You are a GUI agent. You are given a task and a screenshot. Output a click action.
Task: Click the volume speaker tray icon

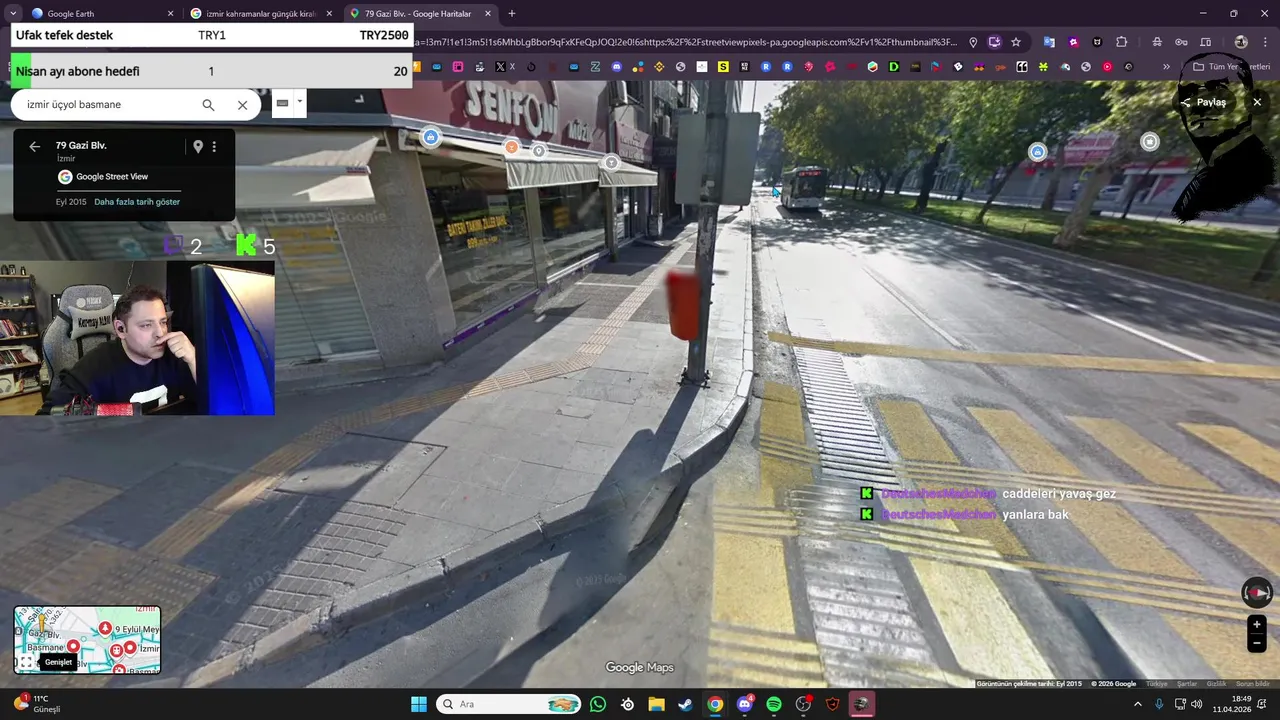(x=1197, y=704)
